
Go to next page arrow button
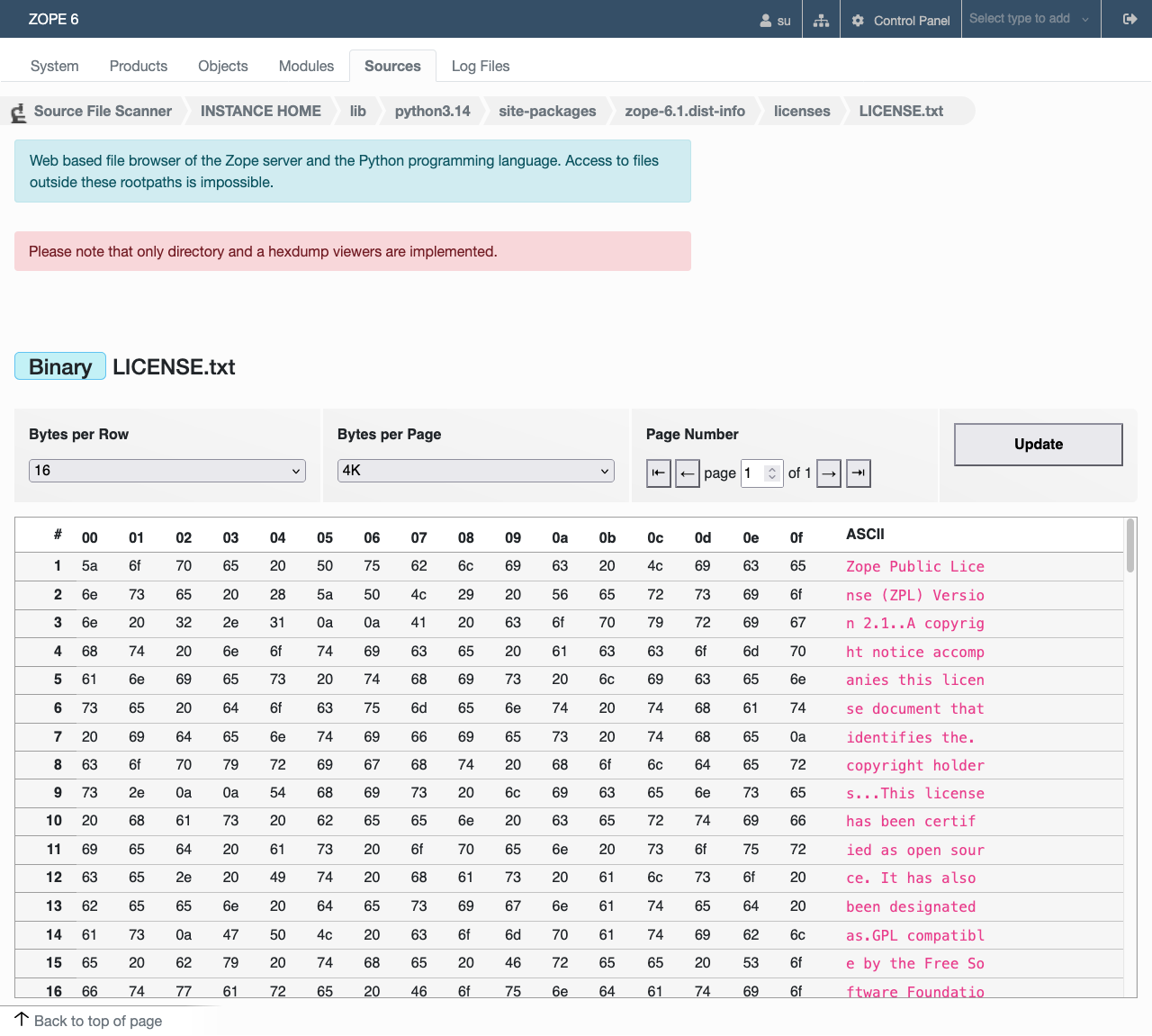pos(829,473)
